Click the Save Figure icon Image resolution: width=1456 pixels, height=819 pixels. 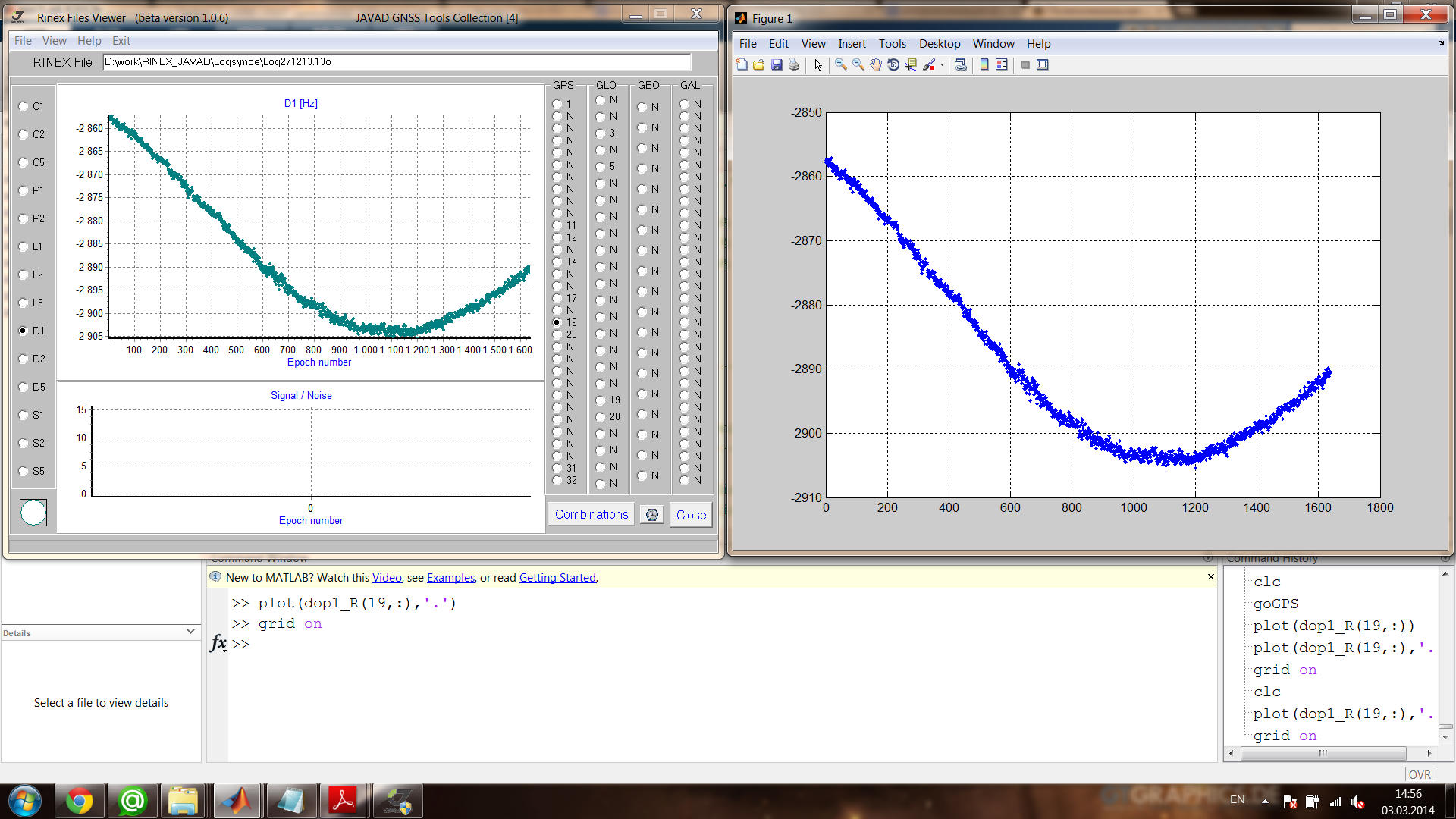coord(777,65)
